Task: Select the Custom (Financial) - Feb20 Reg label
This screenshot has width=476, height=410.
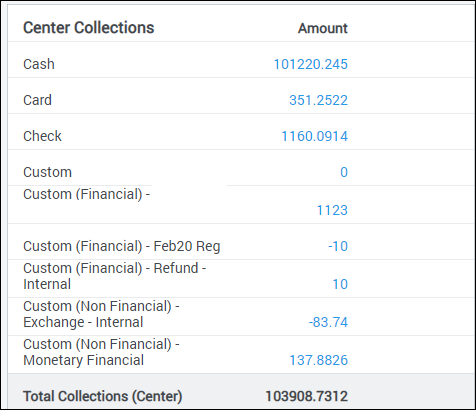Action: click(122, 246)
